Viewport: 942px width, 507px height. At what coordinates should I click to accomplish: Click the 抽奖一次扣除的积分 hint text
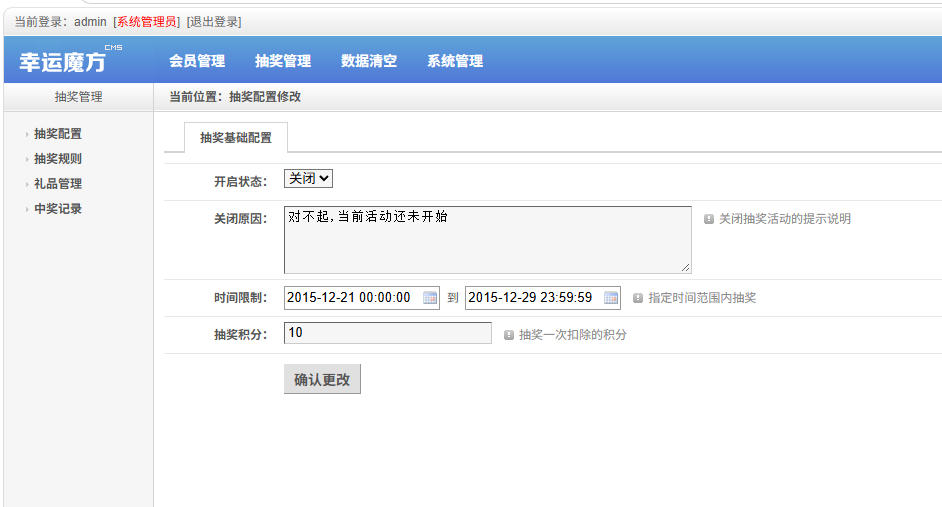(x=573, y=335)
